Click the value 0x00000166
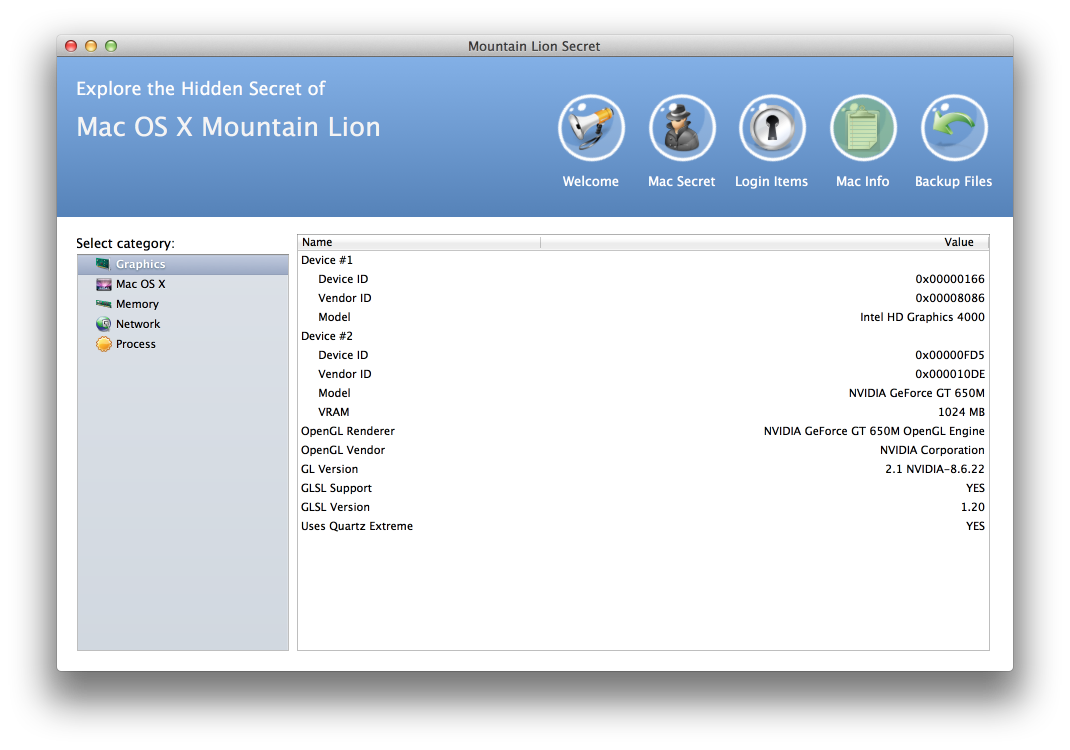The width and height of the screenshot is (1070, 750). (950, 279)
